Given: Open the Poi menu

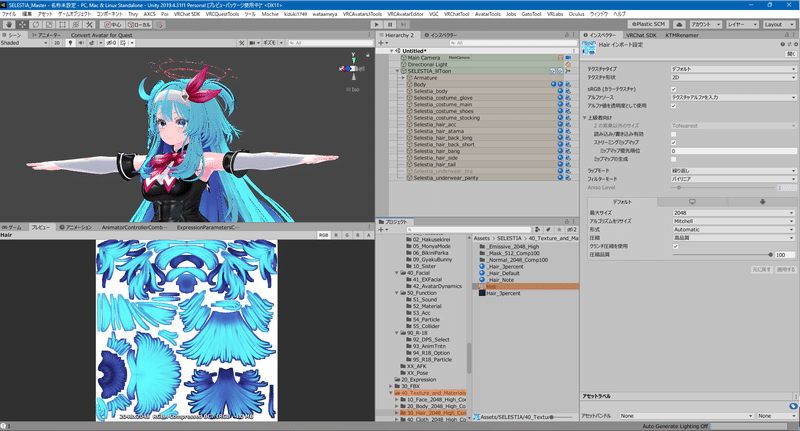Looking at the screenshot, I should (x=164, y=14).
